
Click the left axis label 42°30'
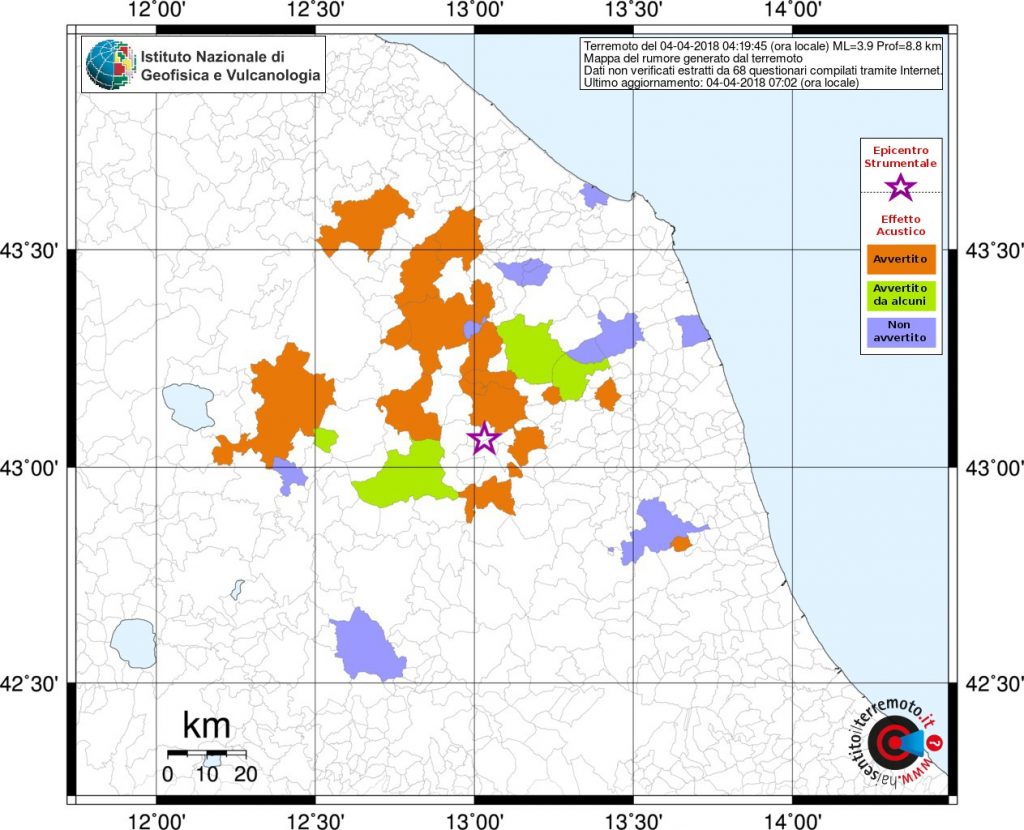coord(30,684)
